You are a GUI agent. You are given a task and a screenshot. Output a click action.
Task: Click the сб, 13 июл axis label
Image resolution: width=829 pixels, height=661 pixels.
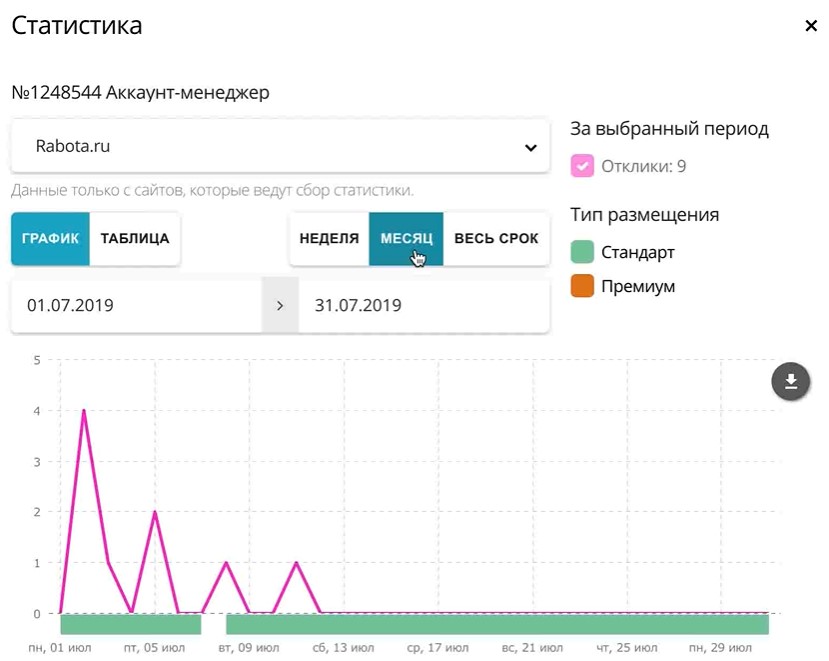click(343, 648)
